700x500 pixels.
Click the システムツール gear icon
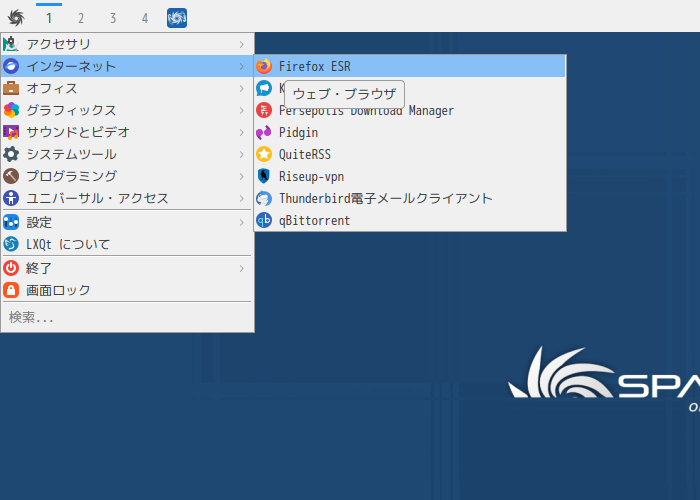point(11,154)
